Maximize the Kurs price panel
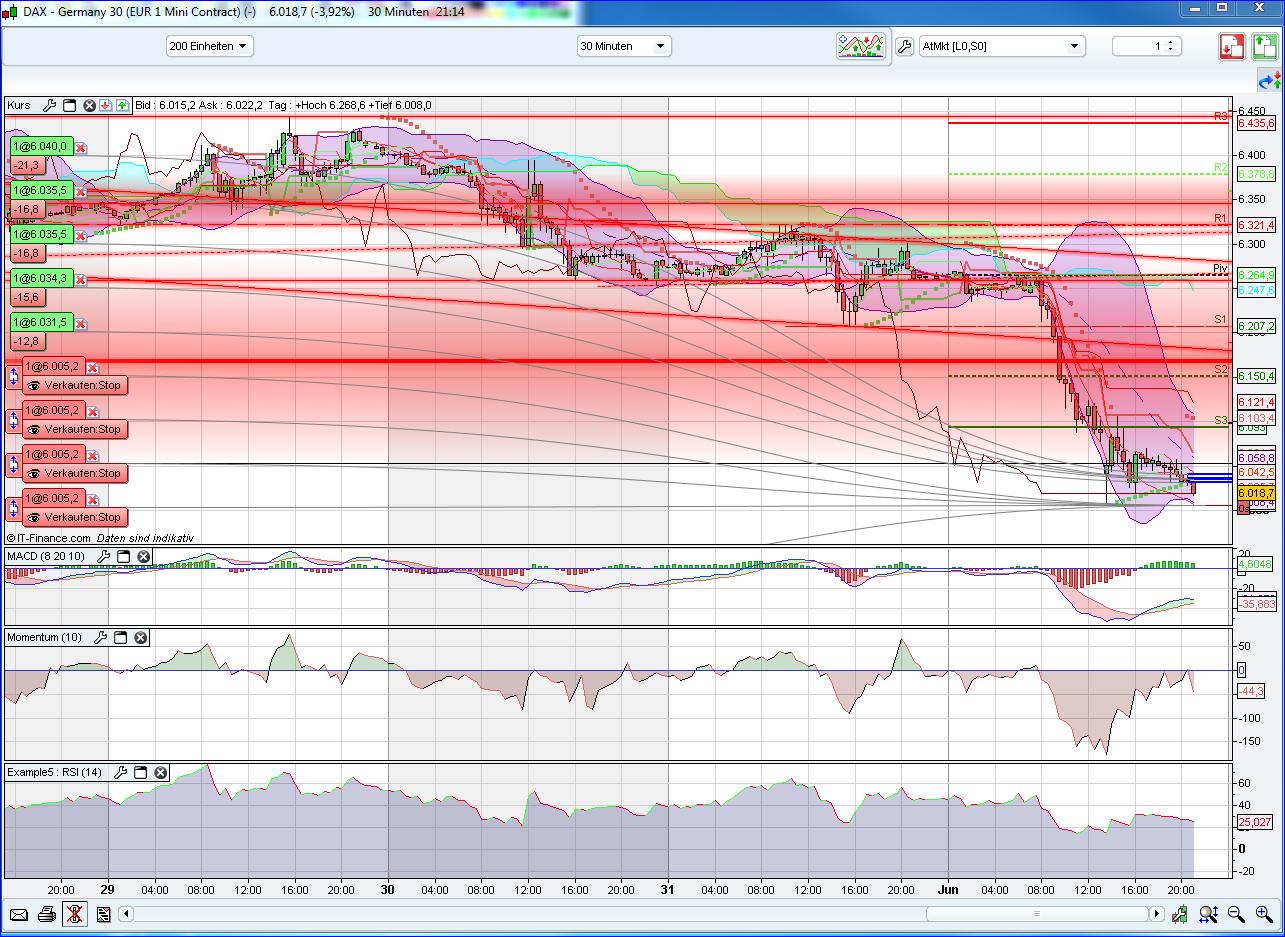 pyautogui.click(x=70, y=105)
